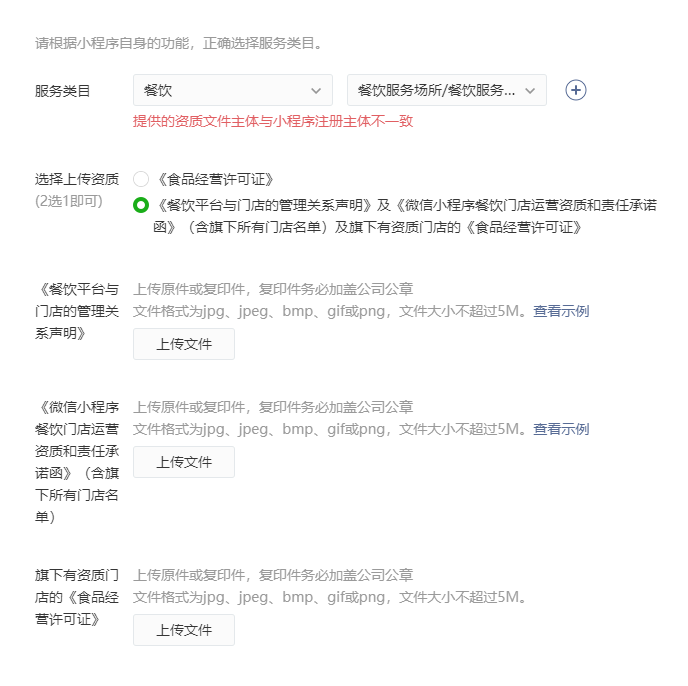Upload a file for the 责任承诺函
Image resolution: width=688 pixels, height=686 pixels.
[x=184, y=462]
